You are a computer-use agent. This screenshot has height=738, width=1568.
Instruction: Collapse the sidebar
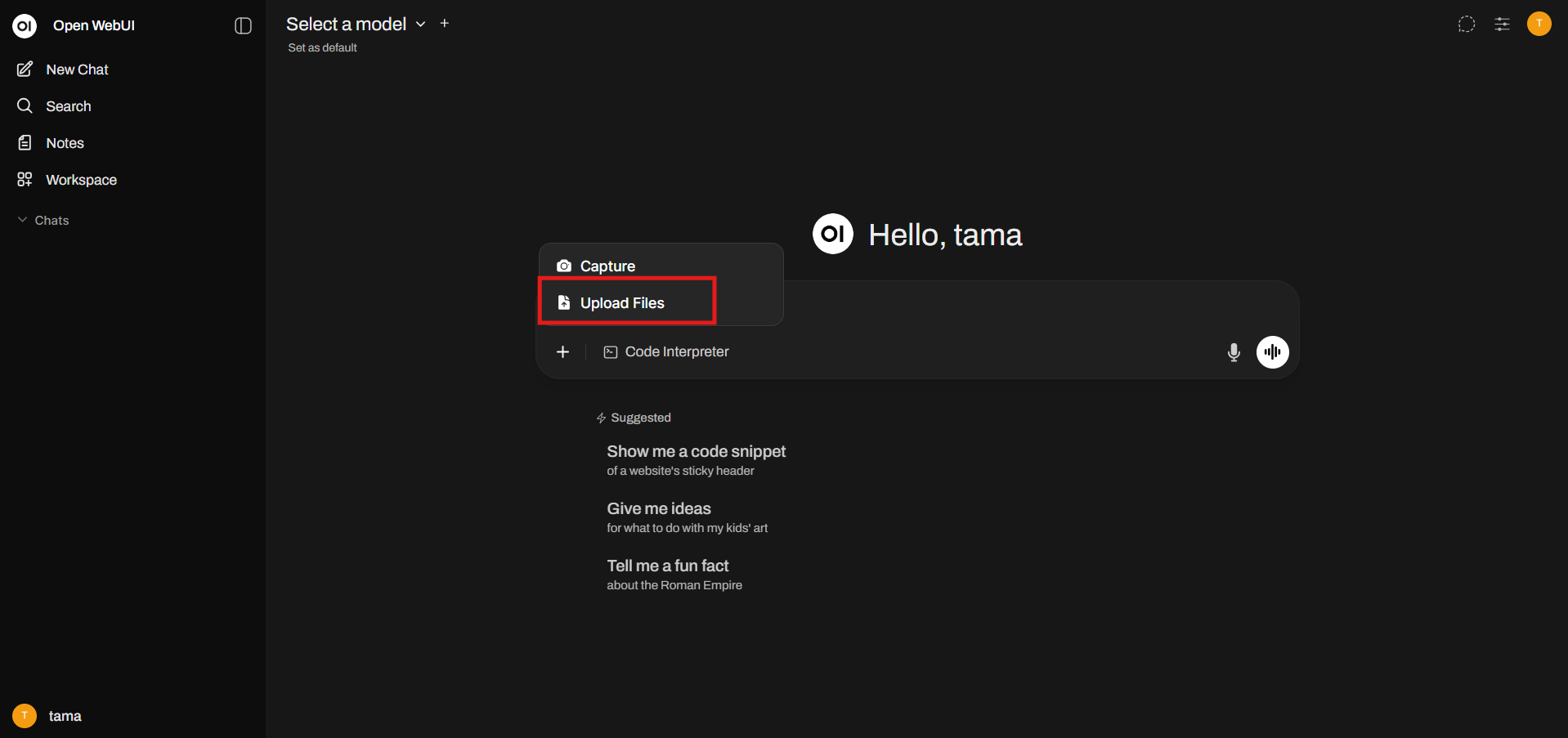pos(242,25)
